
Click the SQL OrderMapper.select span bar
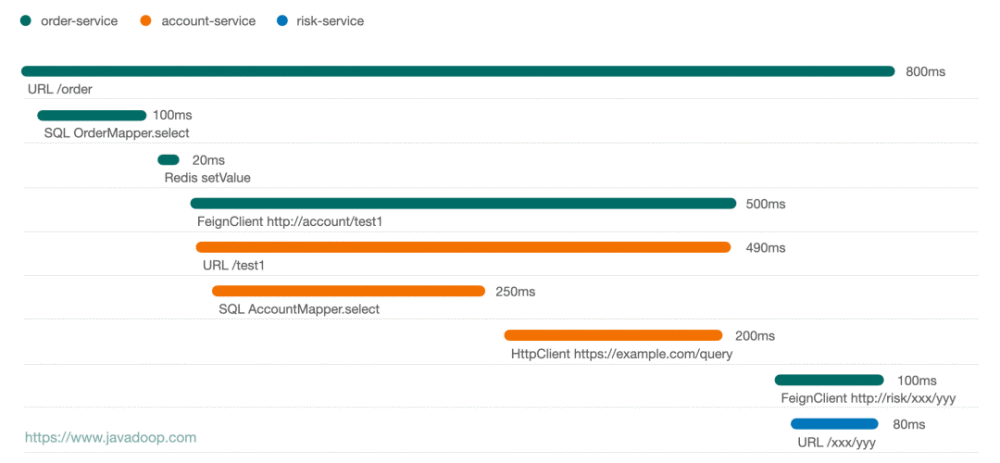[x=92, y=115]
